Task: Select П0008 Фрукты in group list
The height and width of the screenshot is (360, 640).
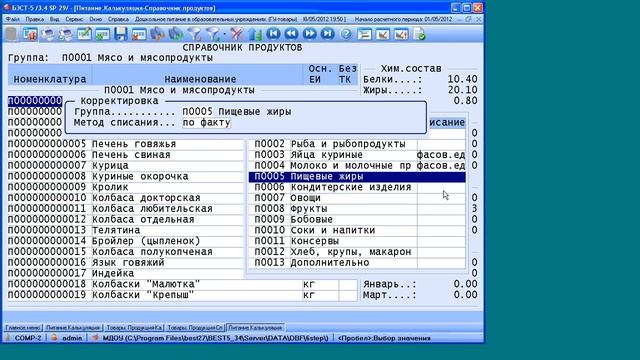Action: (x=356, y=209)
